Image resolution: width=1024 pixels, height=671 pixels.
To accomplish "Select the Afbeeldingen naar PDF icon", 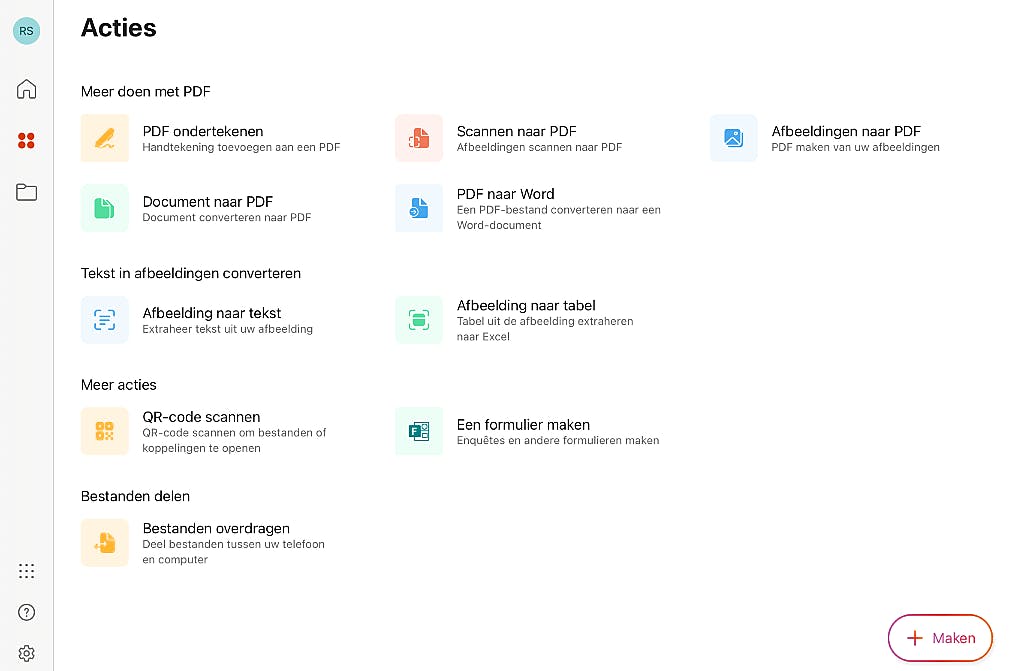I will [734, 139].
